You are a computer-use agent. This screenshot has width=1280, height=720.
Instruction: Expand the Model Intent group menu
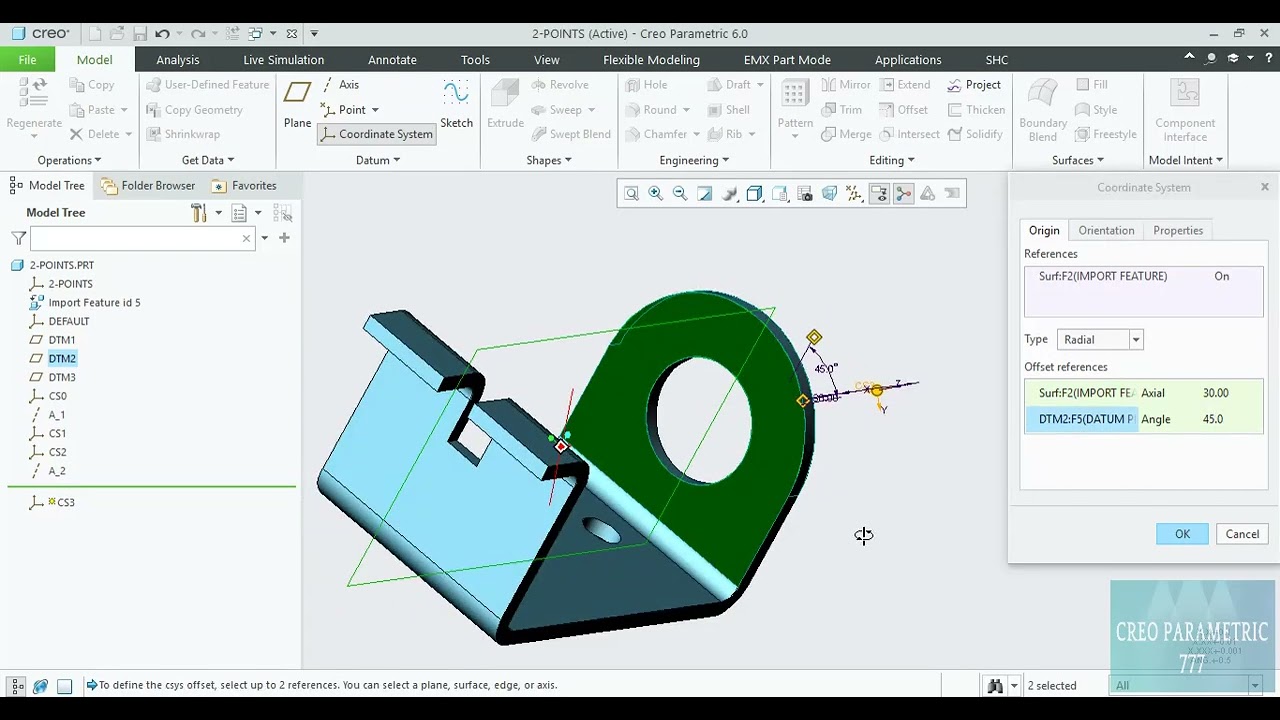[1185, 160]
